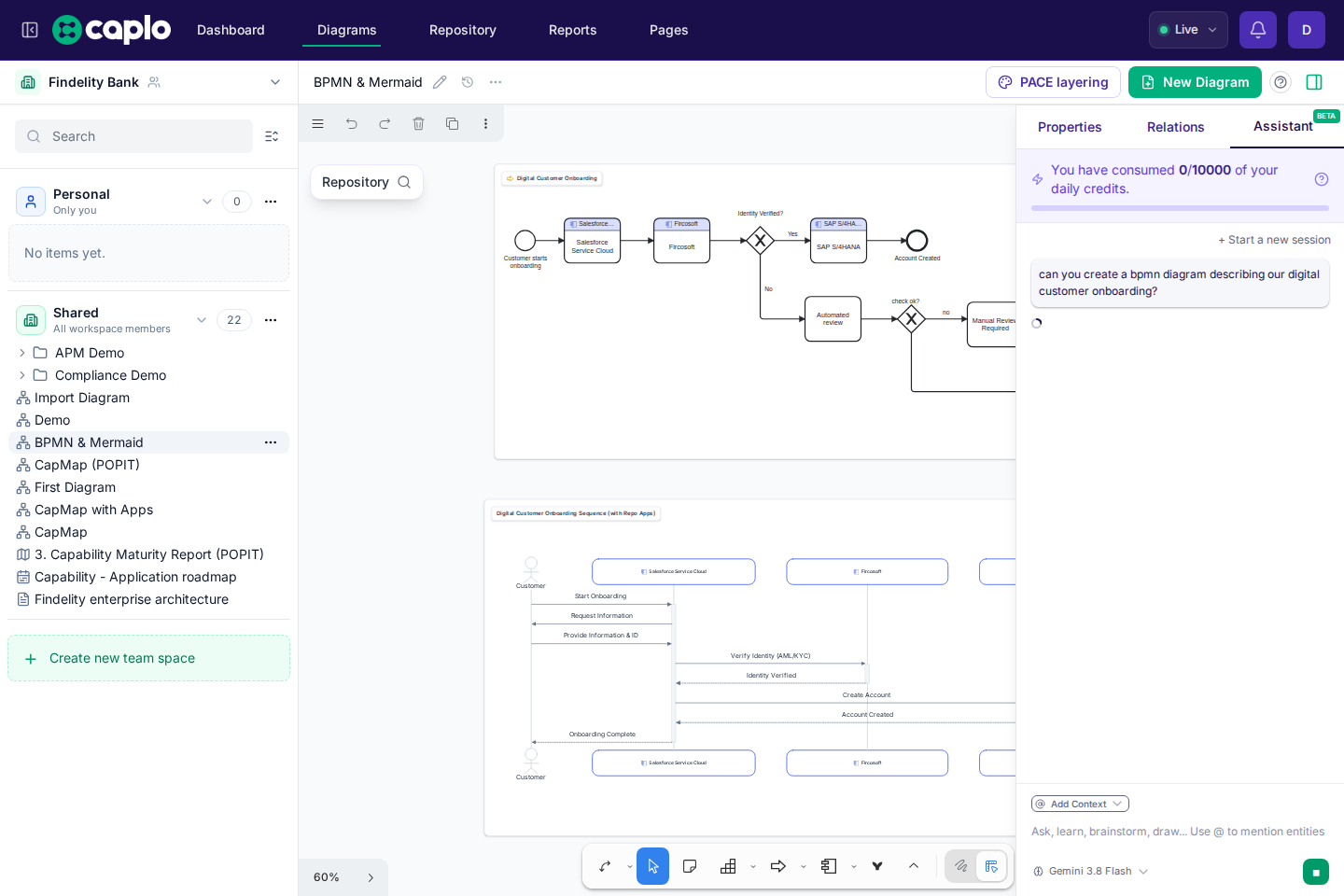The height and width of the screenshot is (896, 1344).
Task: Open the notifications bell
Action: point(1258,30)
